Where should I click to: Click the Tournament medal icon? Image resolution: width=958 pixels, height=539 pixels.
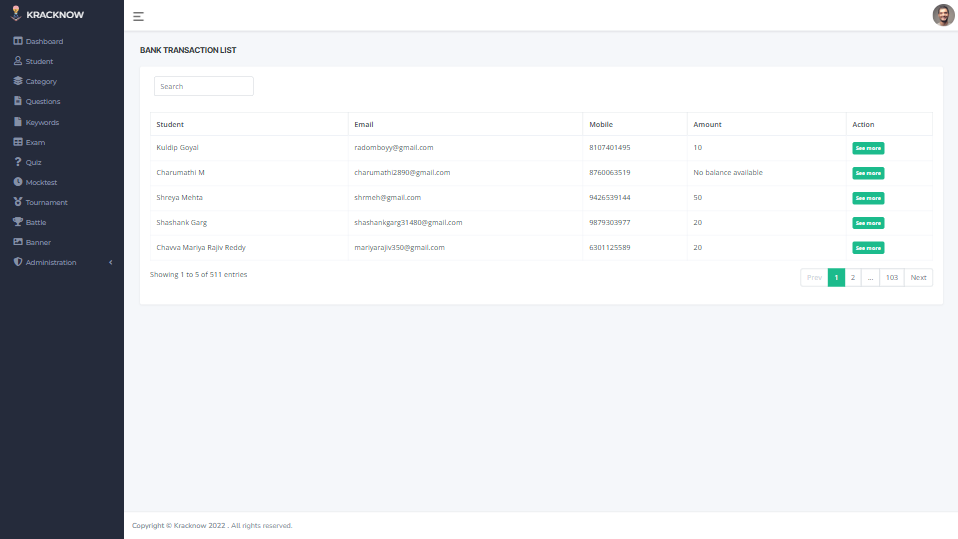pyautogui.click(x=18, y=202)
